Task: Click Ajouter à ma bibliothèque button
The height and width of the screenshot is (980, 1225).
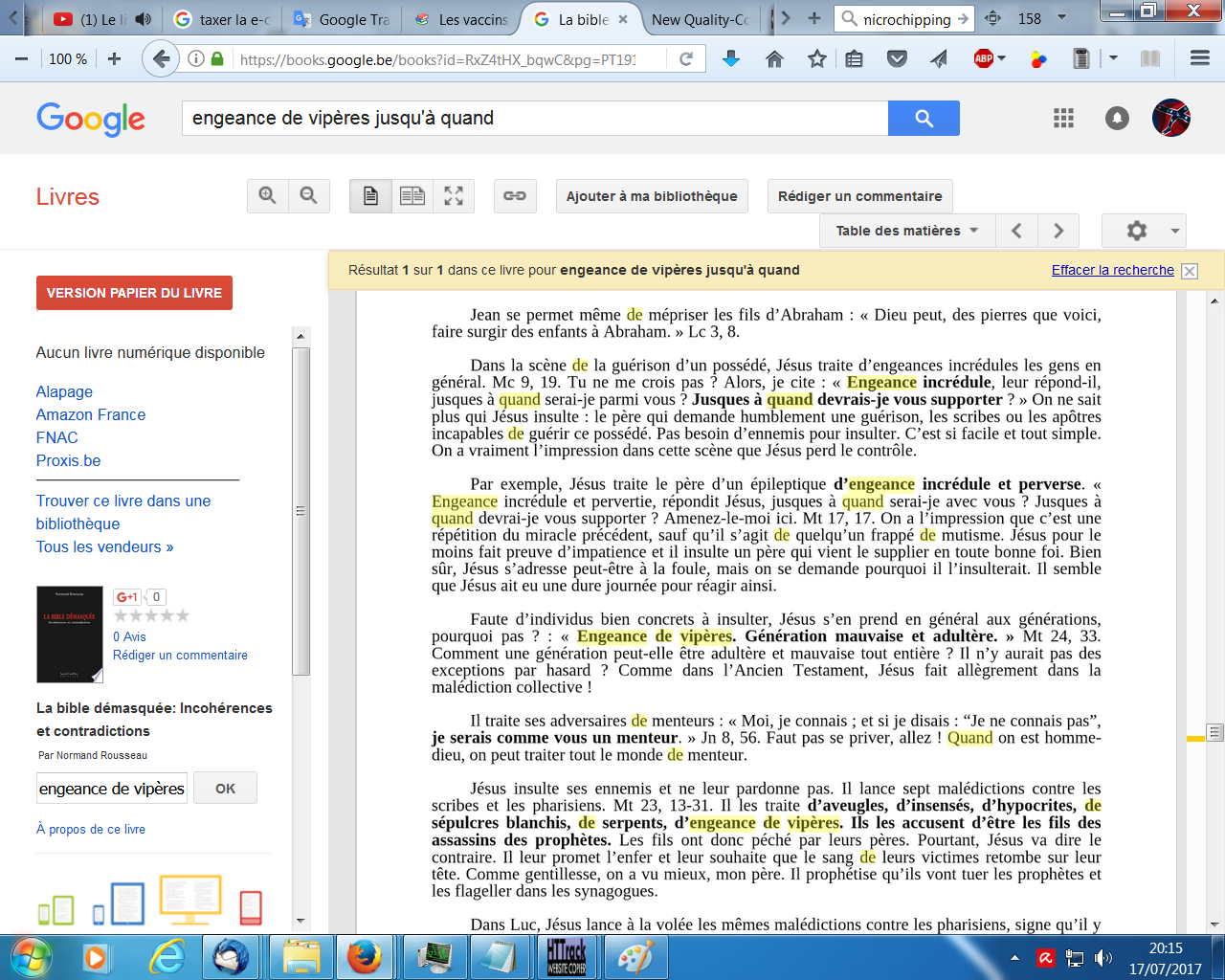Action: pyautogui.click(x=652, y=196)
